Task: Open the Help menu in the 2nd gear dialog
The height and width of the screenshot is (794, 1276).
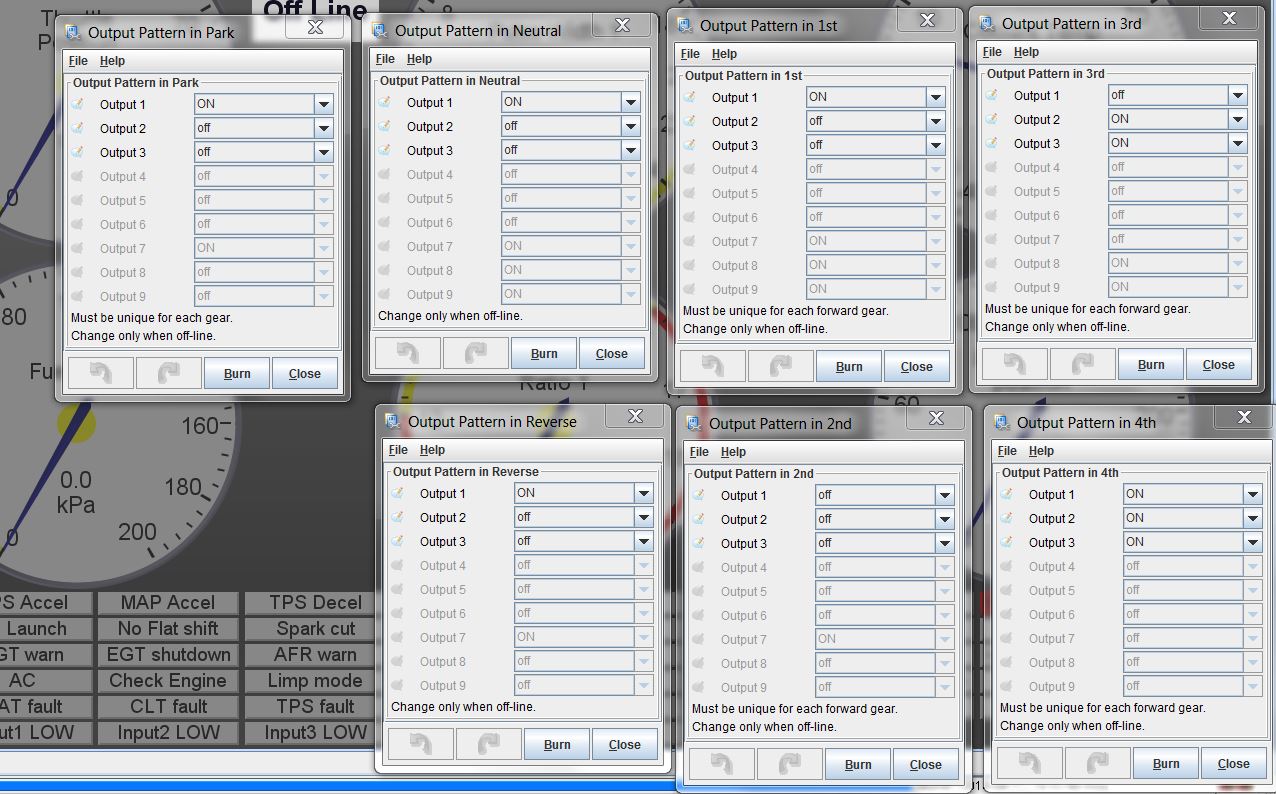Action: pos(733,452)
